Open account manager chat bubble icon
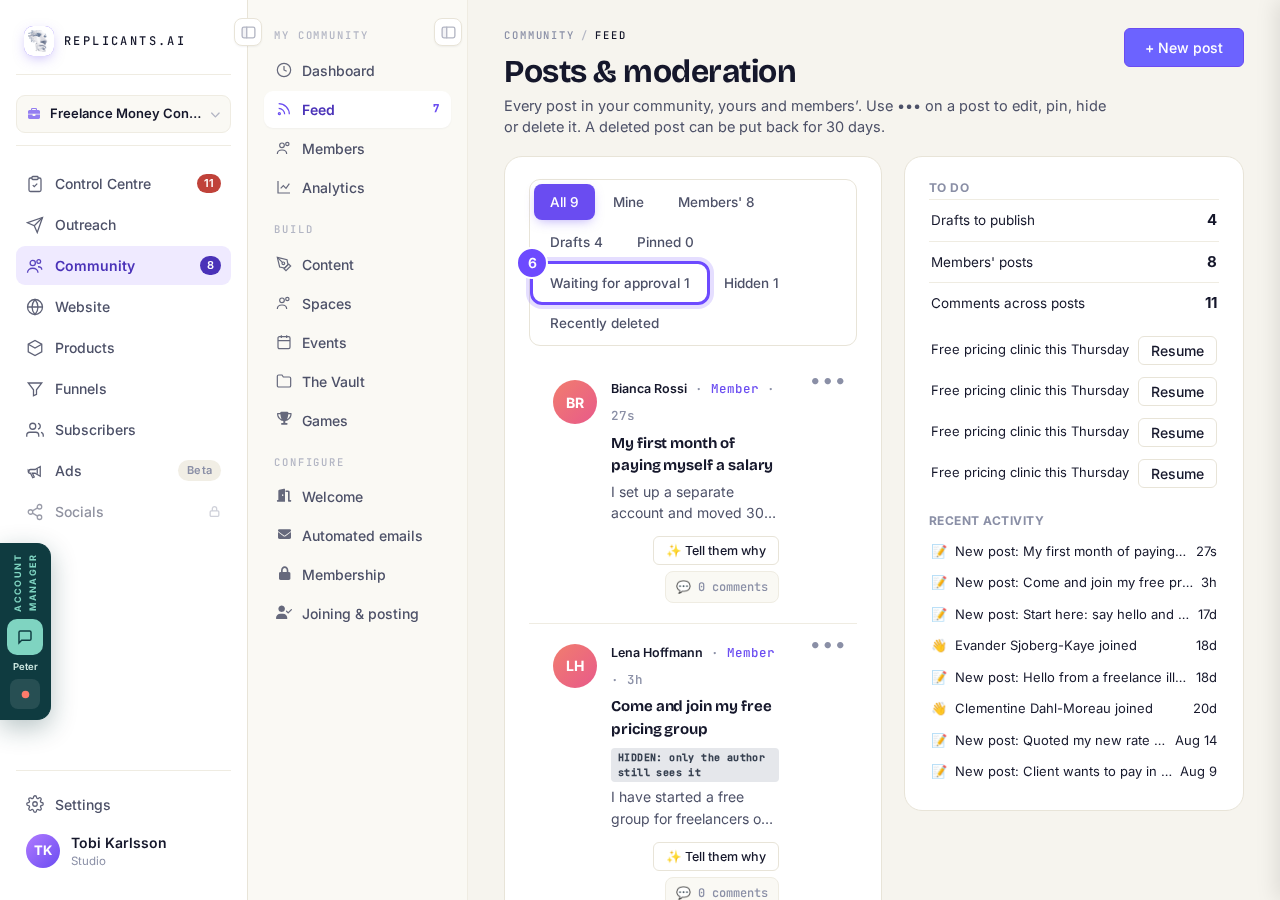Image resolution: width=1280 pixels, height=900 pixels. point(25,637)
